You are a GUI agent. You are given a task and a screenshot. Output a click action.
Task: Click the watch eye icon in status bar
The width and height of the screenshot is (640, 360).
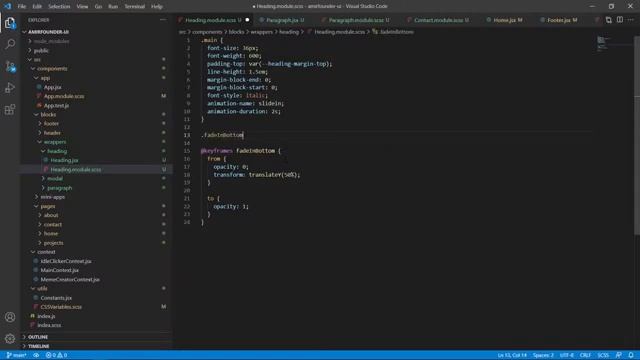(x=36, y=355)
